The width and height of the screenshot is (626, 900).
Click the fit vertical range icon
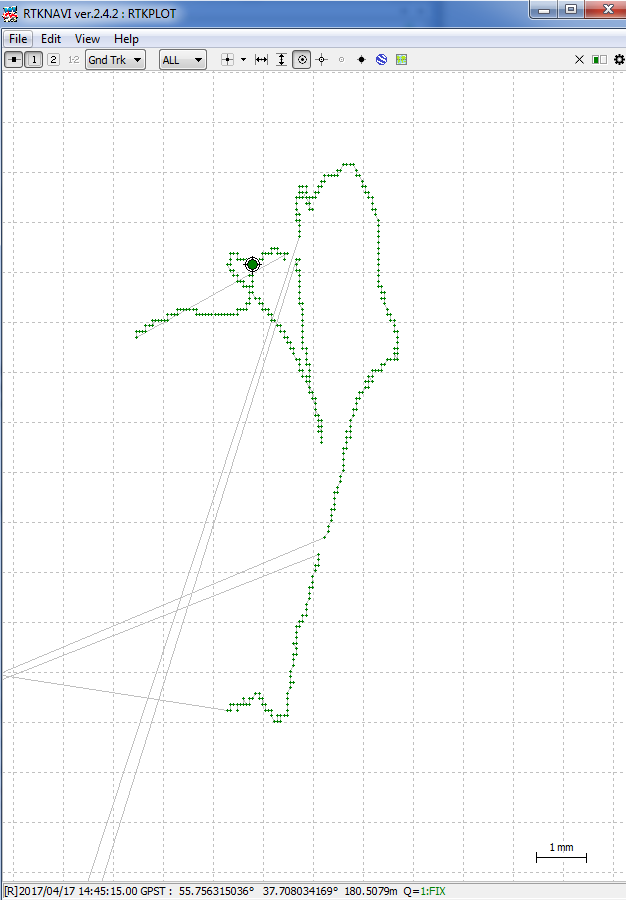click(x=281, y=60)
